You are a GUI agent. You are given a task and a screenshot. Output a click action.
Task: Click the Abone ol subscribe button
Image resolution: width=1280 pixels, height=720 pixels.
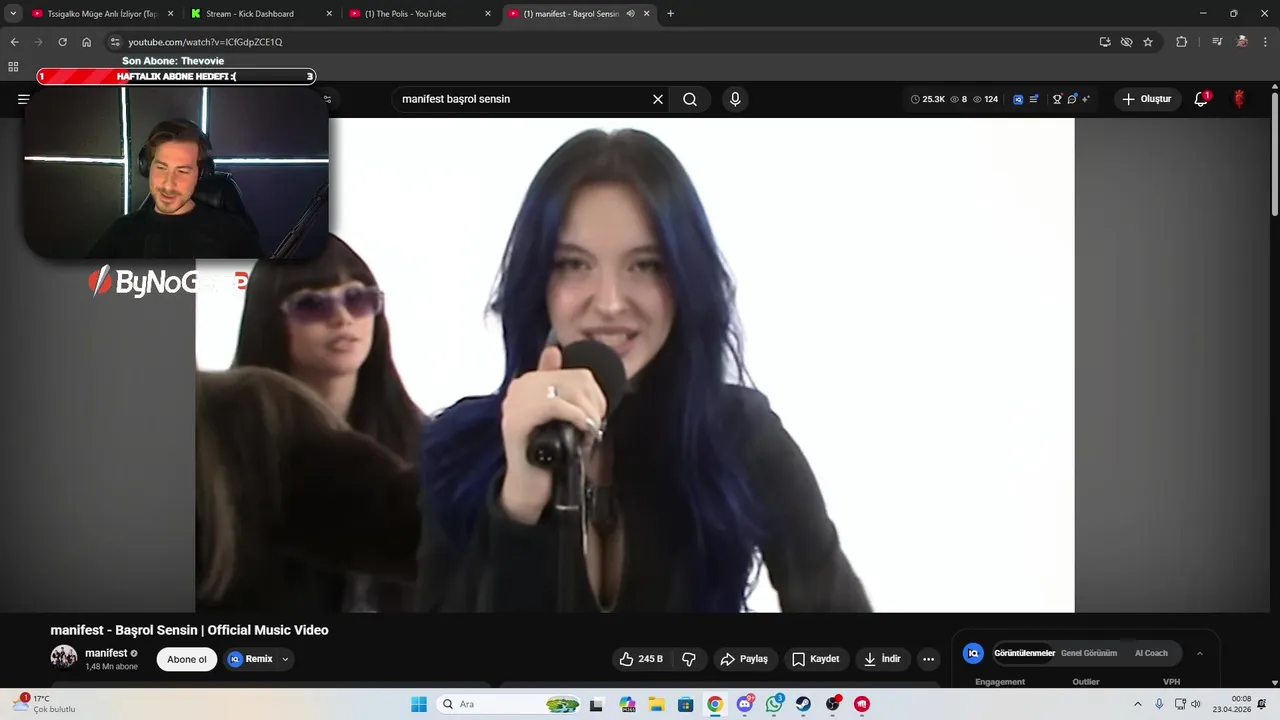coord(187,659)
